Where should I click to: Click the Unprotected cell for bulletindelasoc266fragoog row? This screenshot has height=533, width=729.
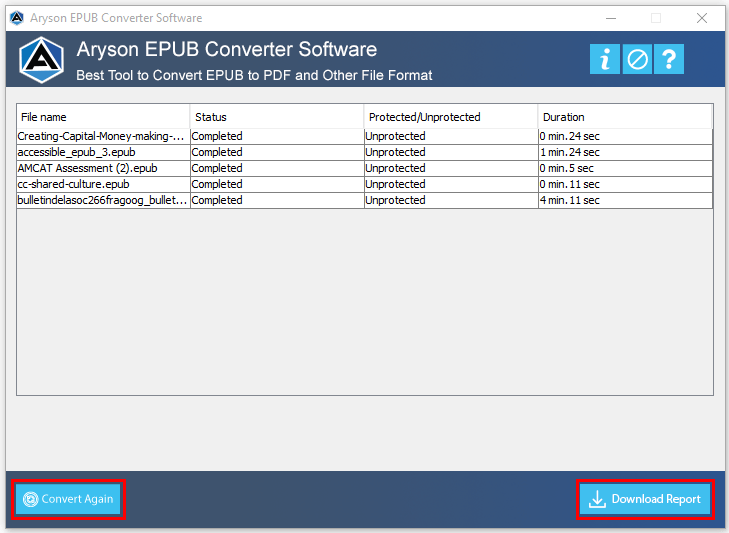coord(451,200)
